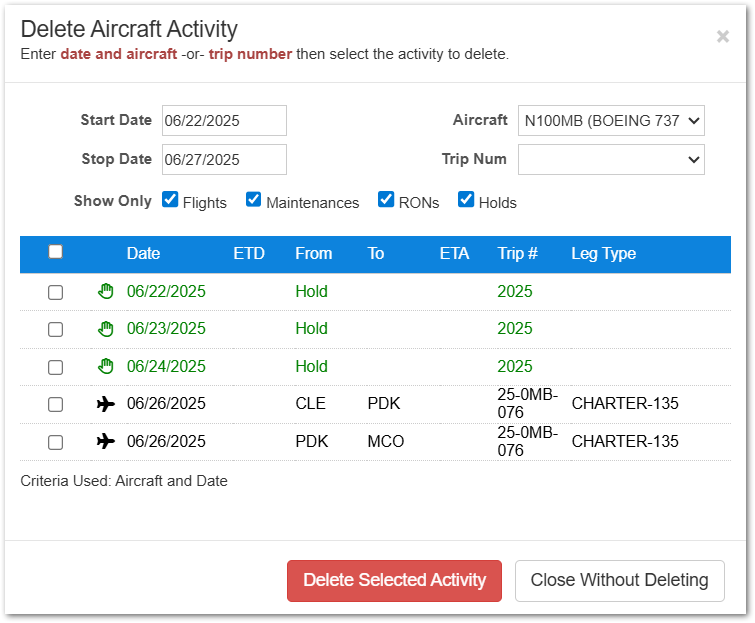Image resolution: width=755 pixels, height=623 pixels.
Task: Click the Leg Type column header
Action: [603, 254]
